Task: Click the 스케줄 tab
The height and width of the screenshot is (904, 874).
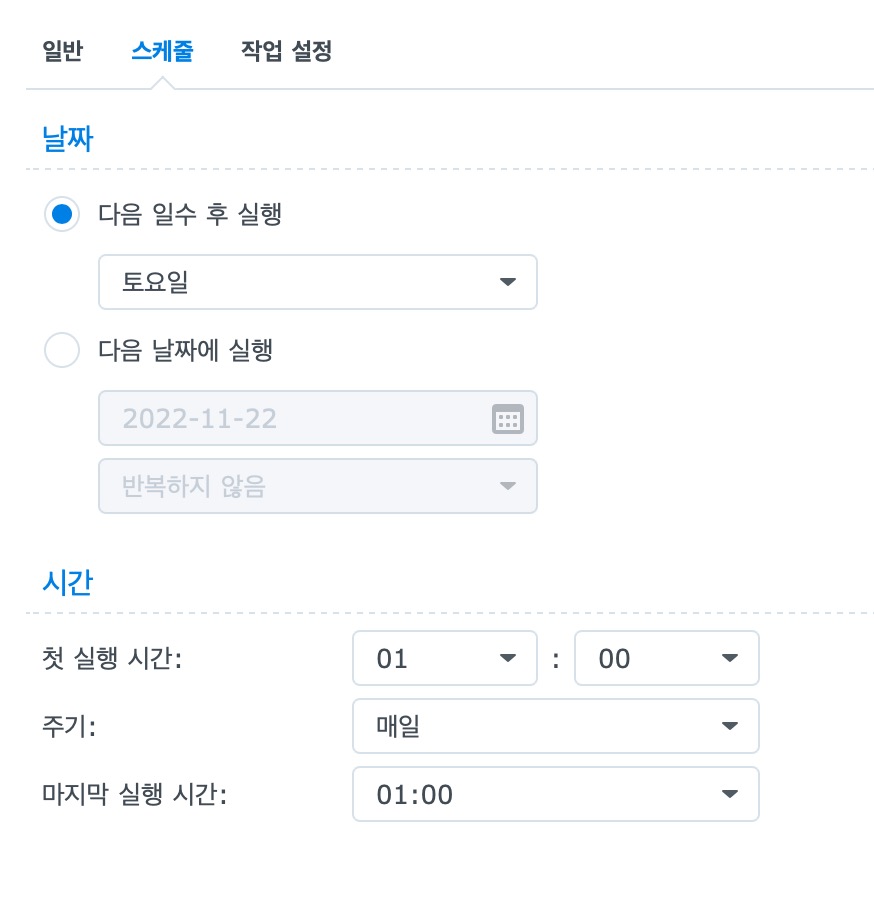Action: click(162, 51)
